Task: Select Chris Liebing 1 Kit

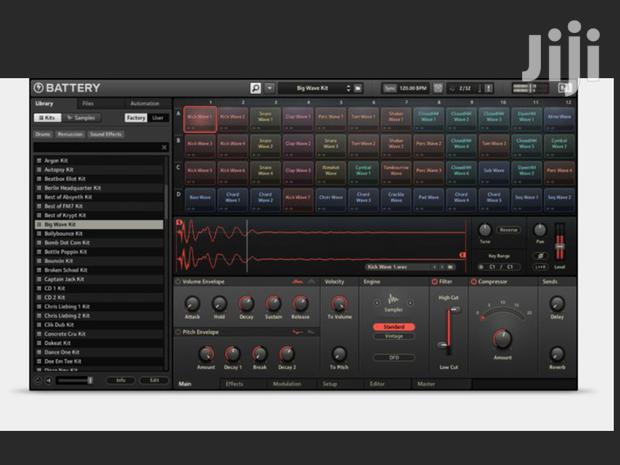Action: click(x=99, y=306)
